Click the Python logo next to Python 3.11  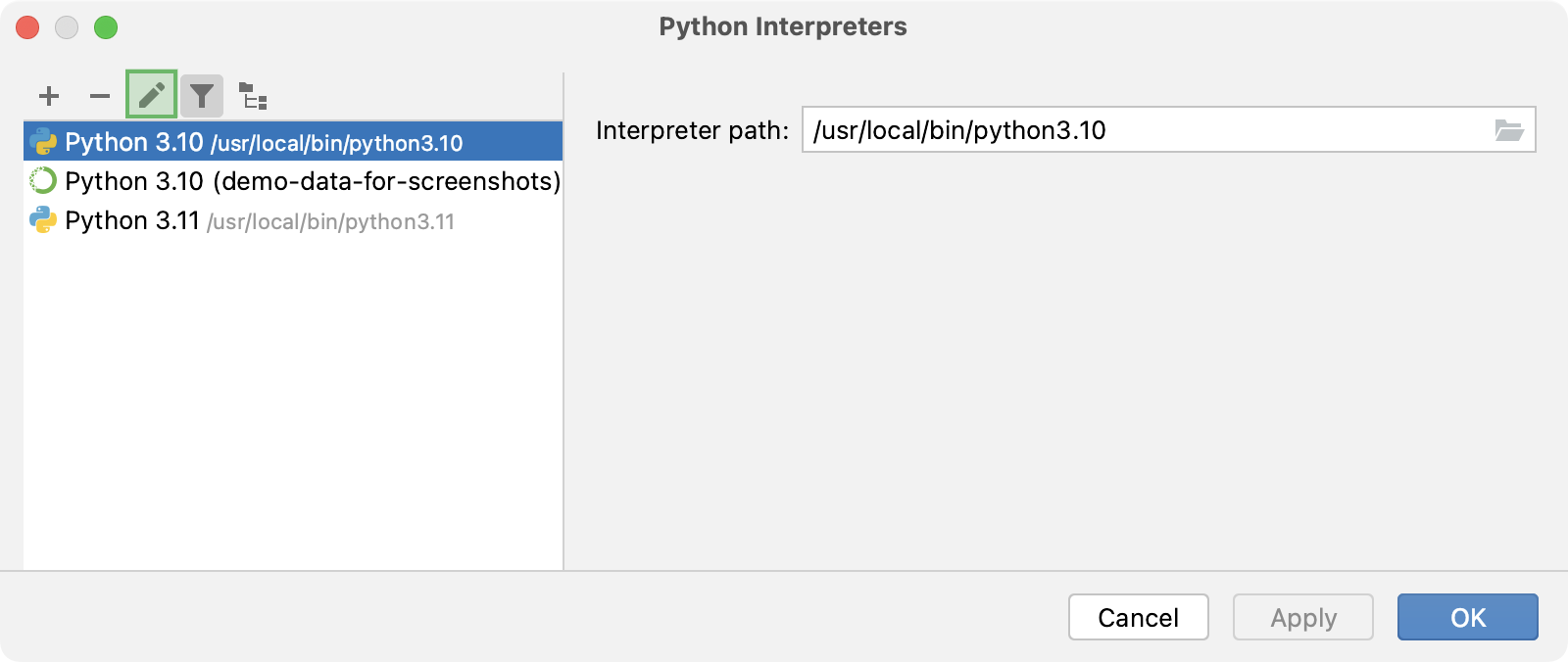[43, 220]
